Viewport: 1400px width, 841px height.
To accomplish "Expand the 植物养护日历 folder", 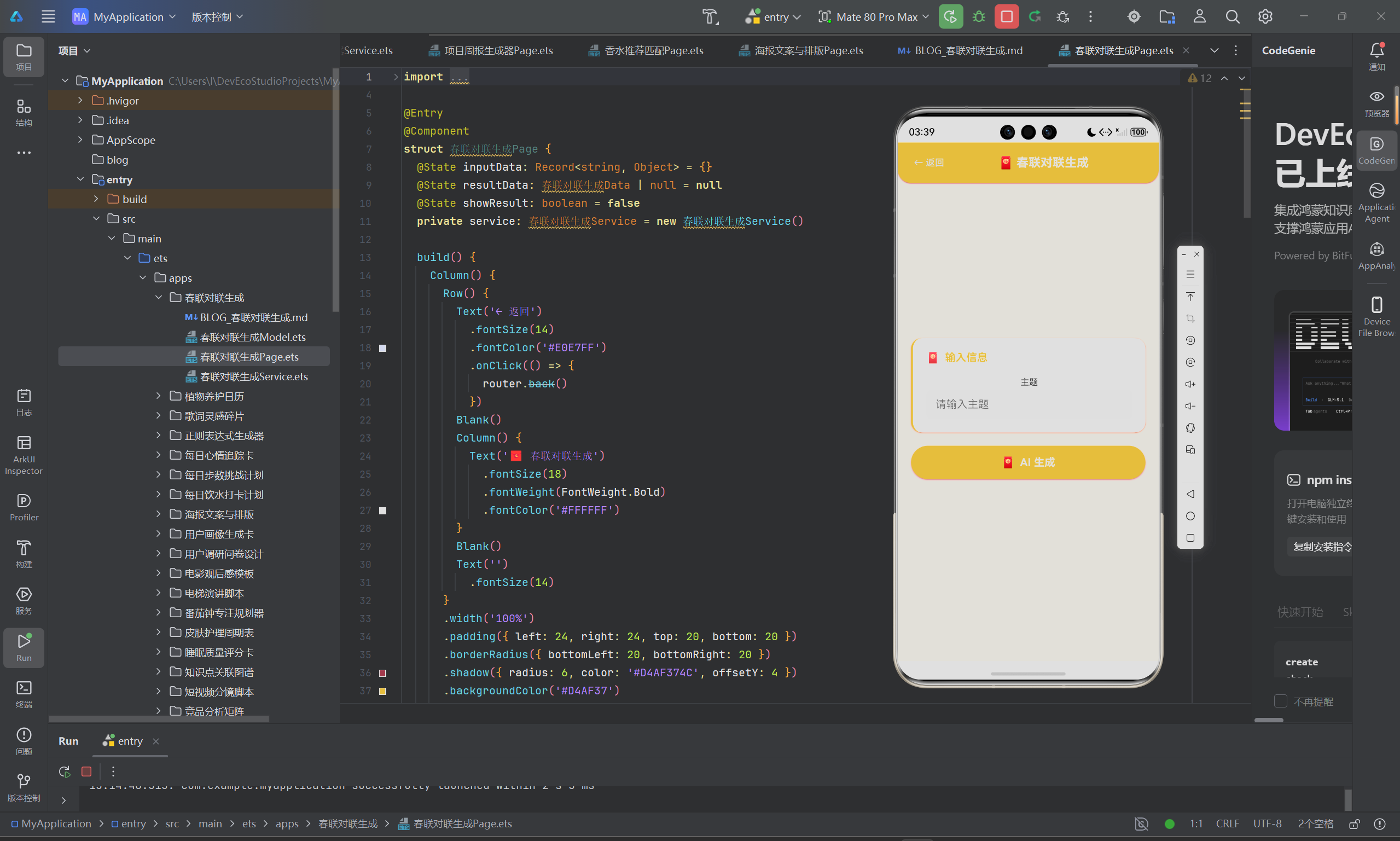I will (159, 396).
